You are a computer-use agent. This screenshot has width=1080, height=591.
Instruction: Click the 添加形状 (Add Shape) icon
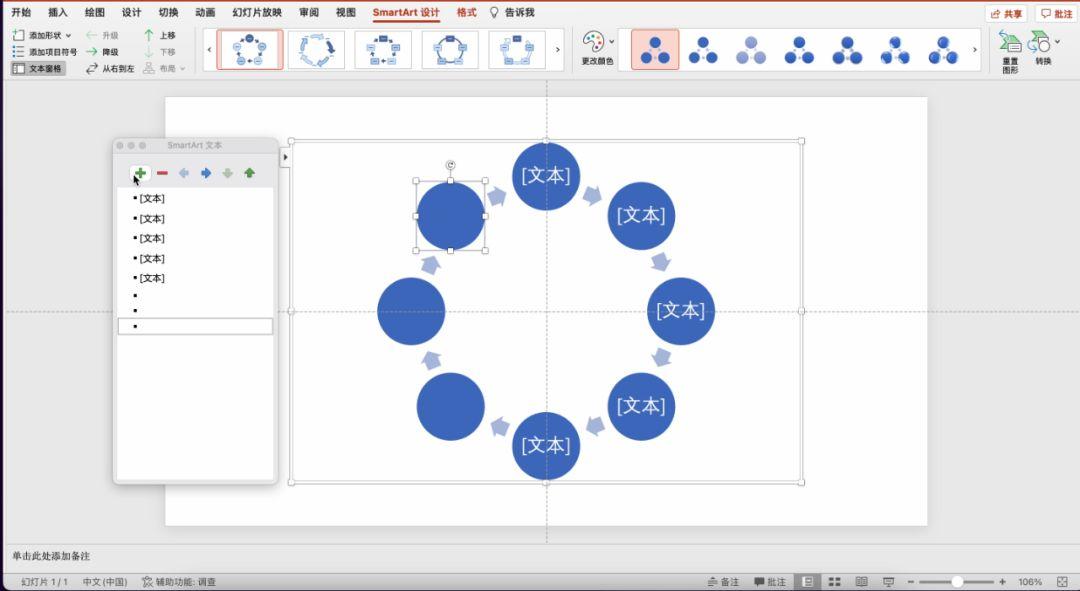[x=19, y=35]
